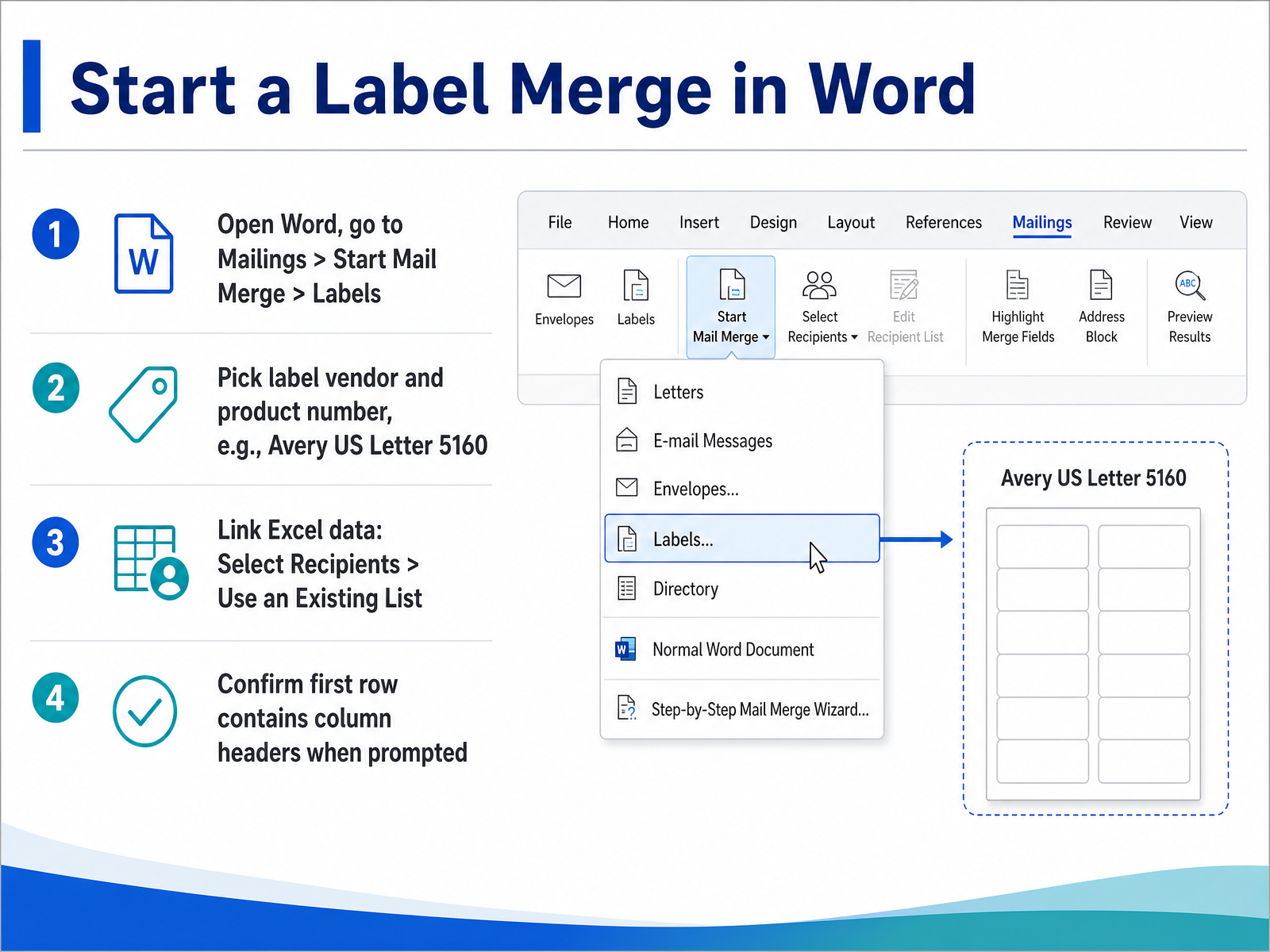Screen dimensions: 1270x952
Task: Click the Edit Recipient List icon
Action: [x=904, y=285]
